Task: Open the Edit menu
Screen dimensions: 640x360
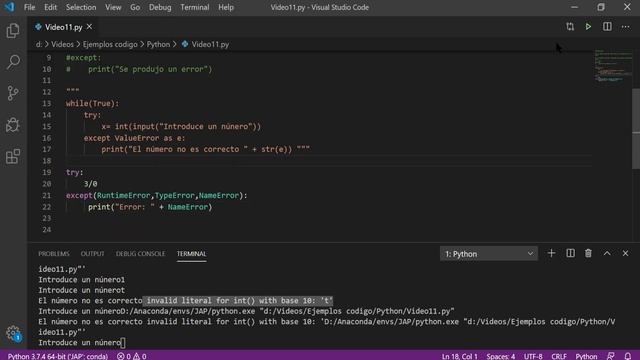Action: click(50, 7)
